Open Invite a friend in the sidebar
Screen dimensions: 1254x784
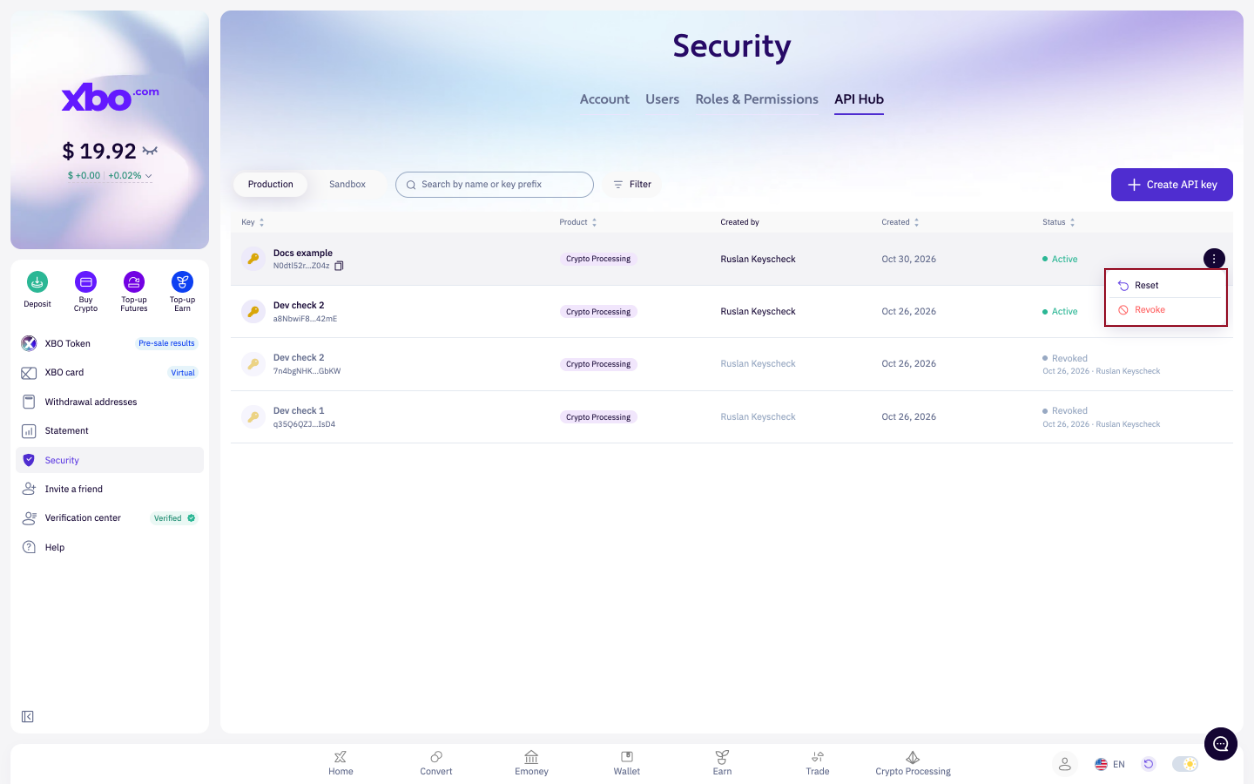[110, 489]
